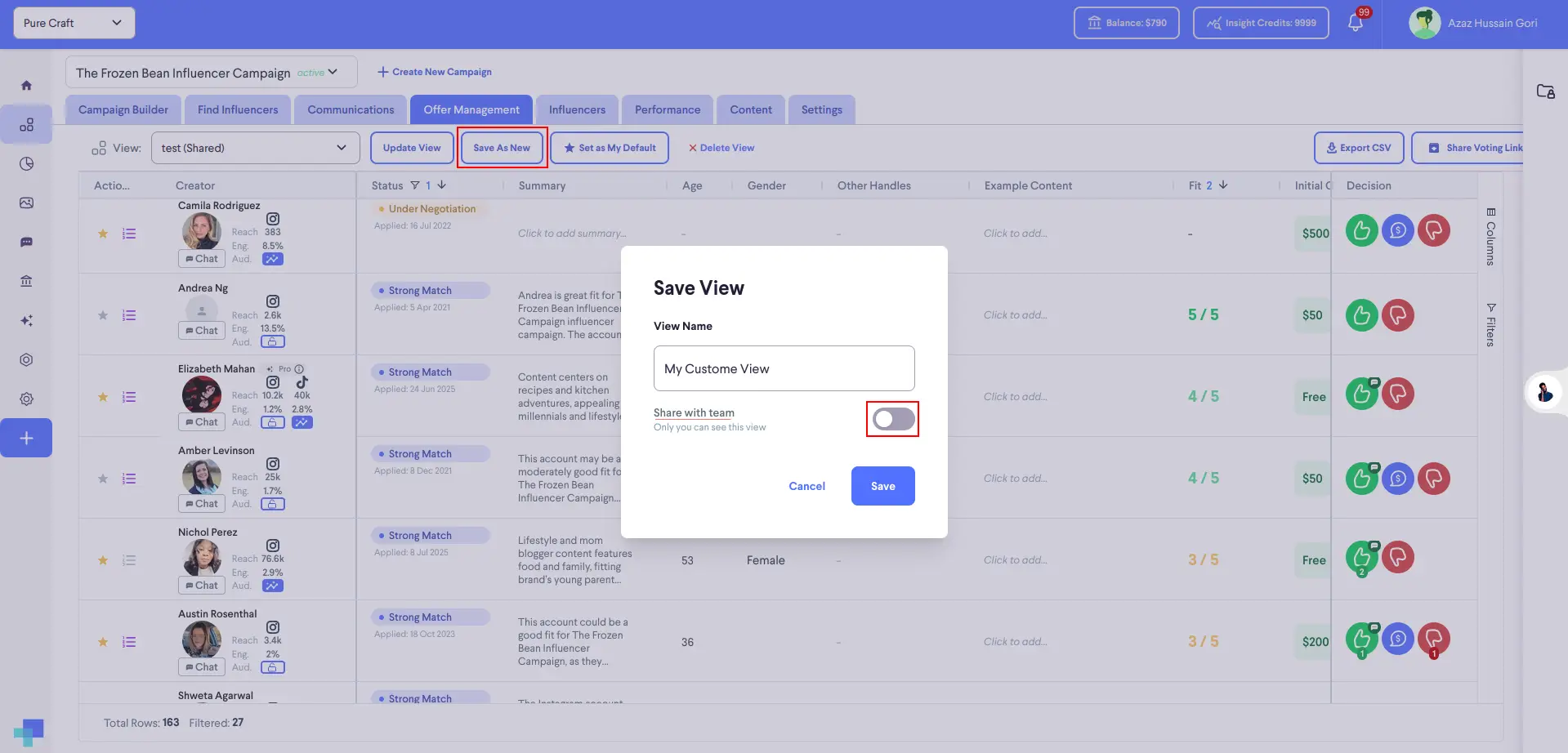
Task: Click the Status column filter icon
Action: [415, 185]
